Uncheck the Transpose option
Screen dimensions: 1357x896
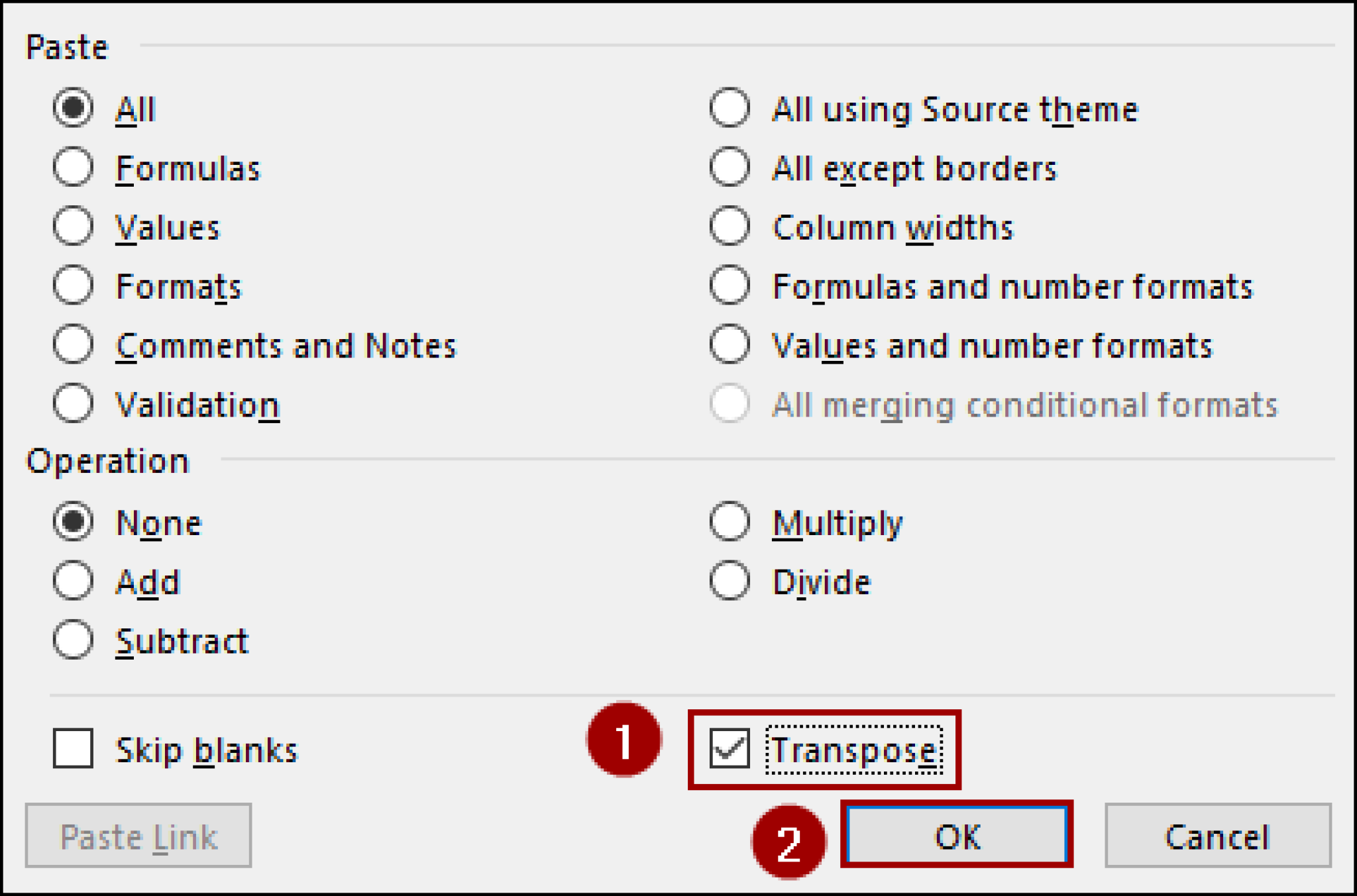click(x=730, y=749)
